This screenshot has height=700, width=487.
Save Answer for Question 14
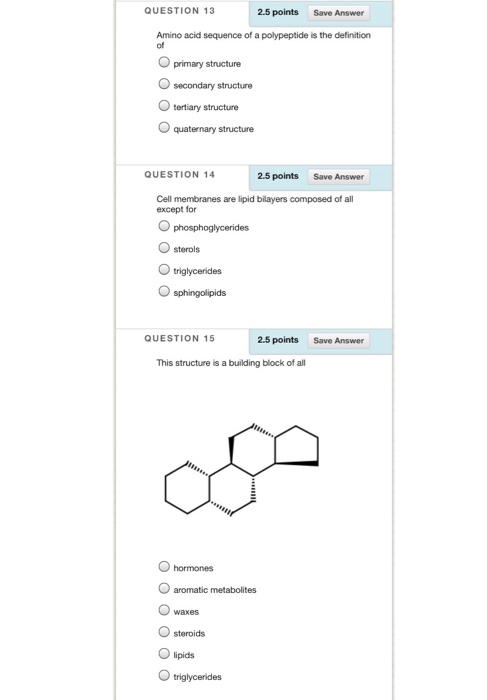pyautogui.click(x=338, y=177)
